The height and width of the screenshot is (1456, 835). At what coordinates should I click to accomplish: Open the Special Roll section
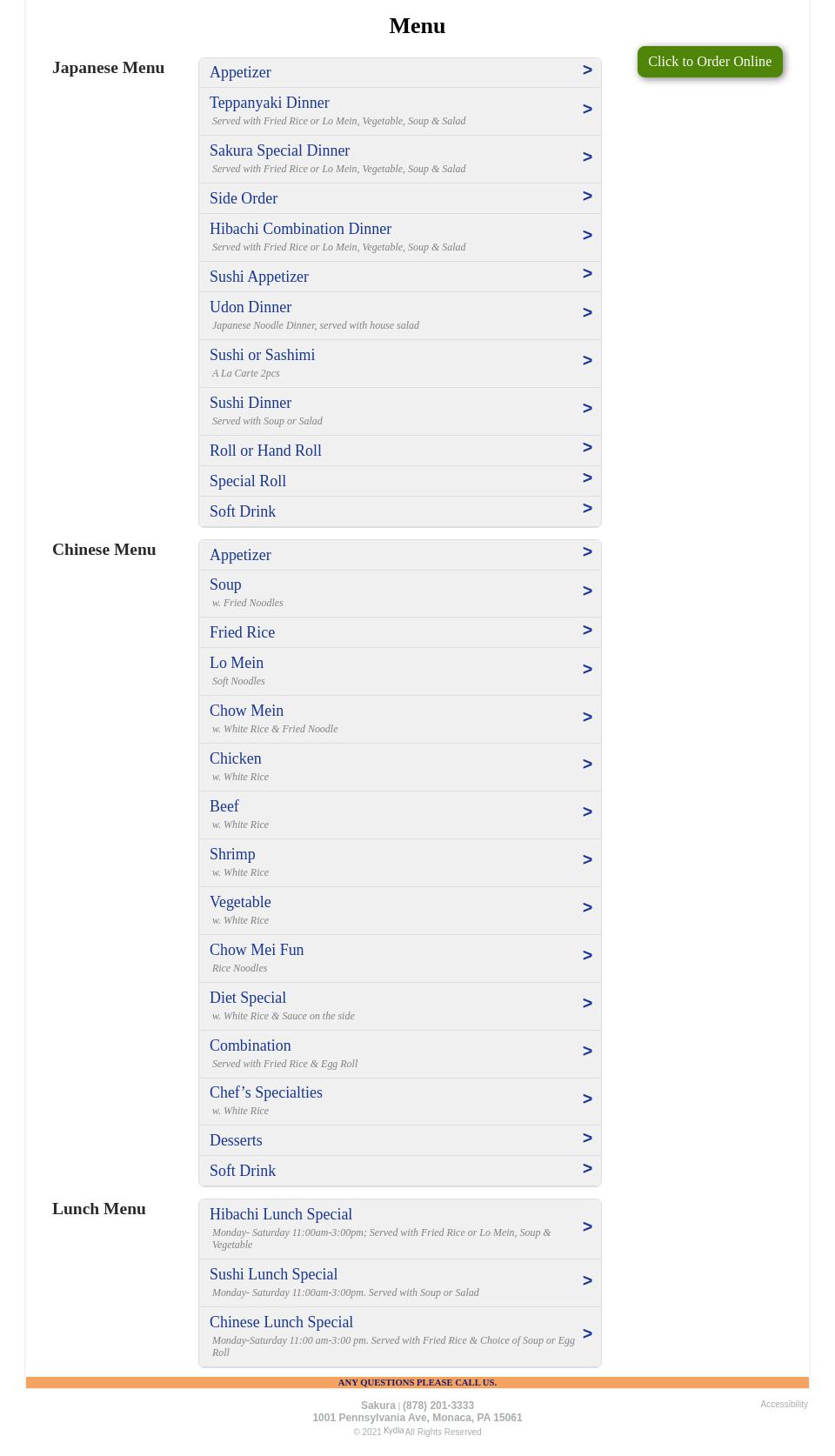pyautogui.click(x=248, y=481)
